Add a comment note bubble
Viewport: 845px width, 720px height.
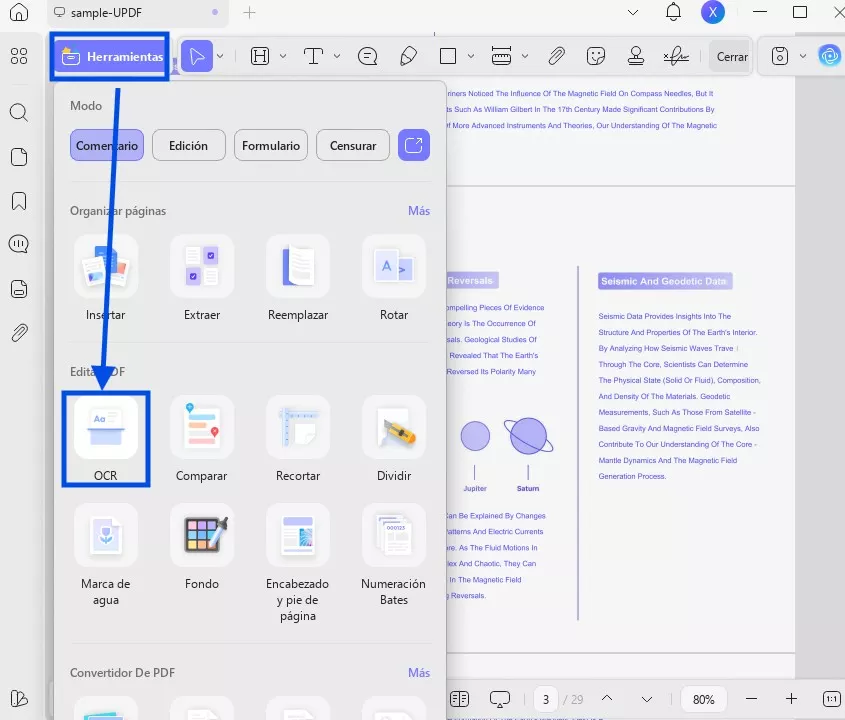[368, 56]
